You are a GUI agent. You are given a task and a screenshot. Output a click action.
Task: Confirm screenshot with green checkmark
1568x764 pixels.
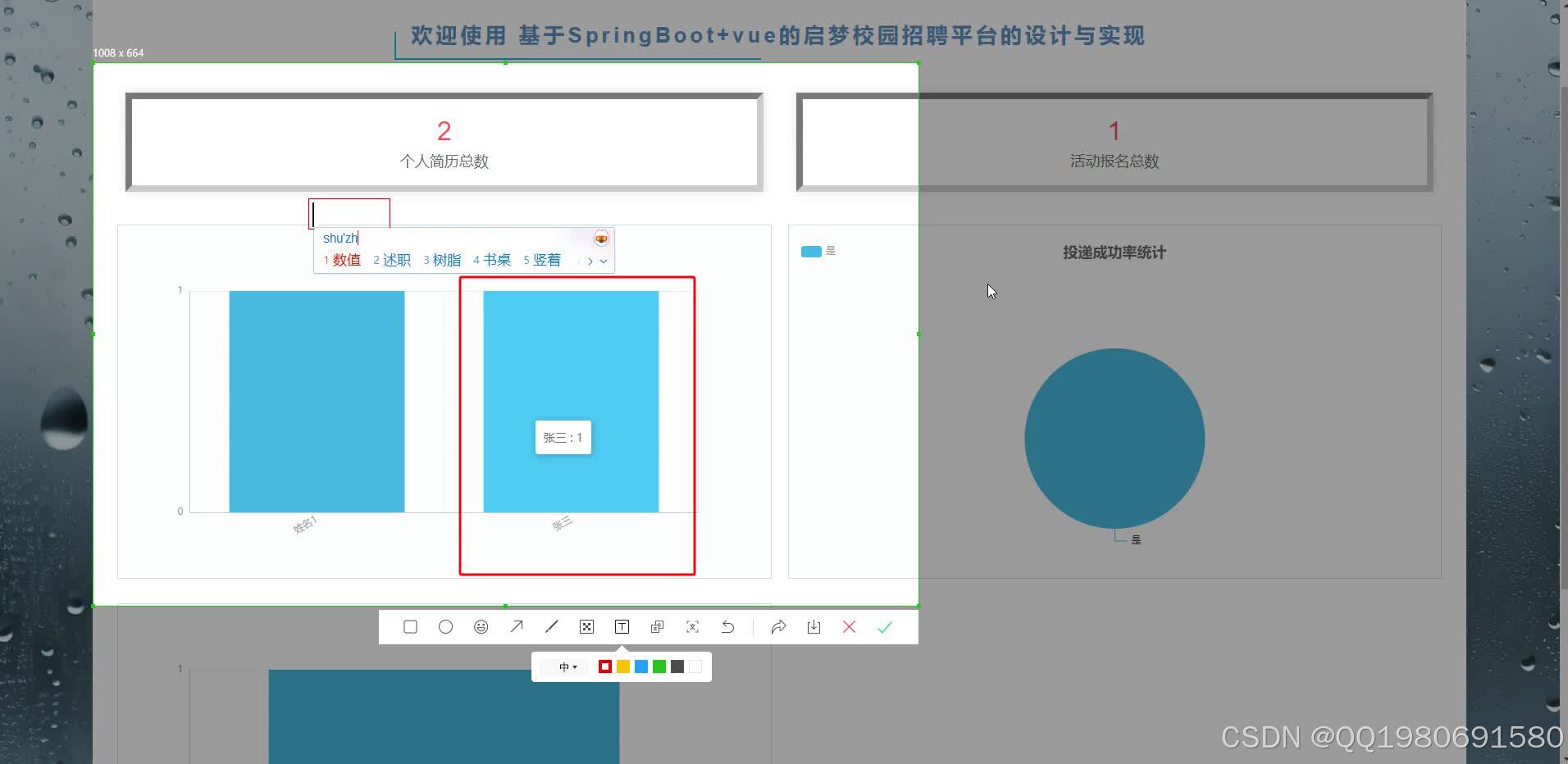(x=884, y=626)
